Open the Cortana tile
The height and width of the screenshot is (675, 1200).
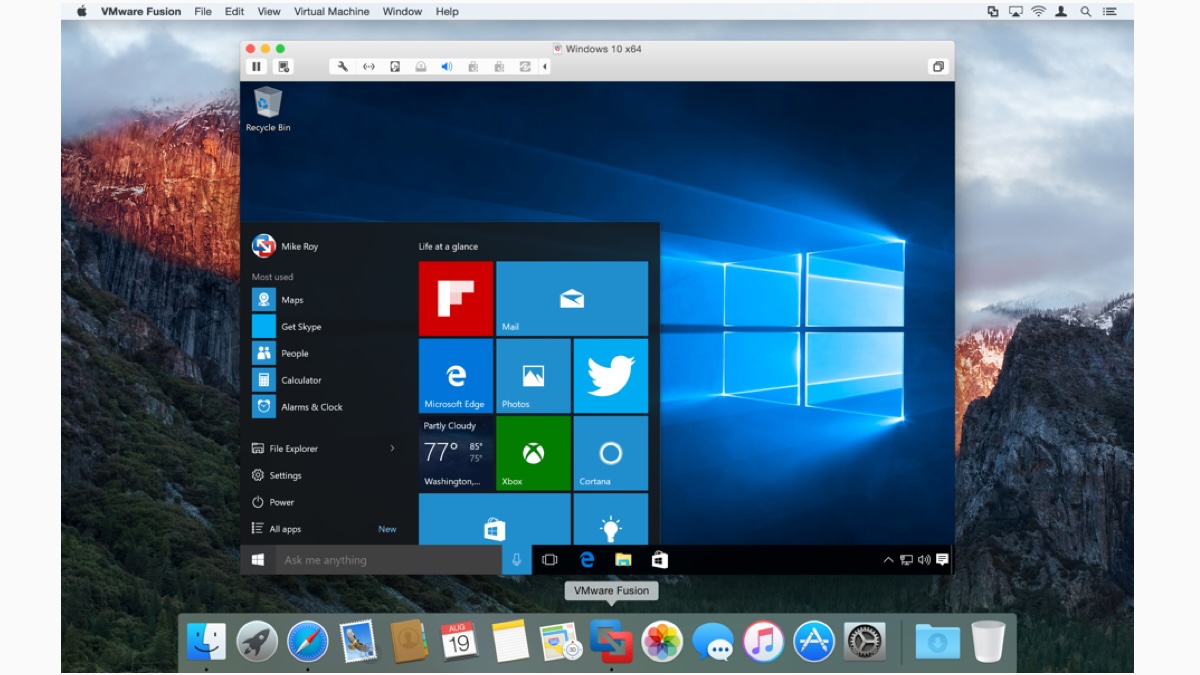tap(611, 453)
